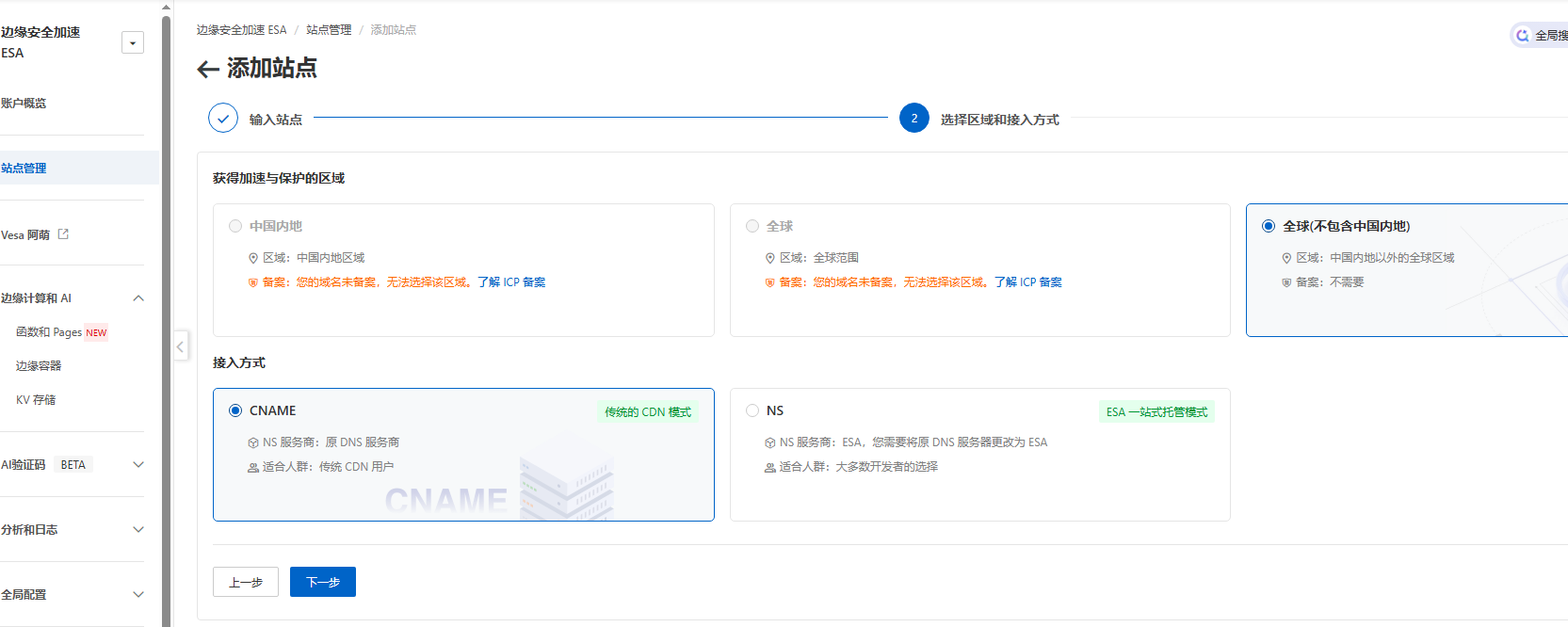Click the sidebar vertical scrollbar
Viewport: 1568px width, 627px height.
[x=167, y=320]
